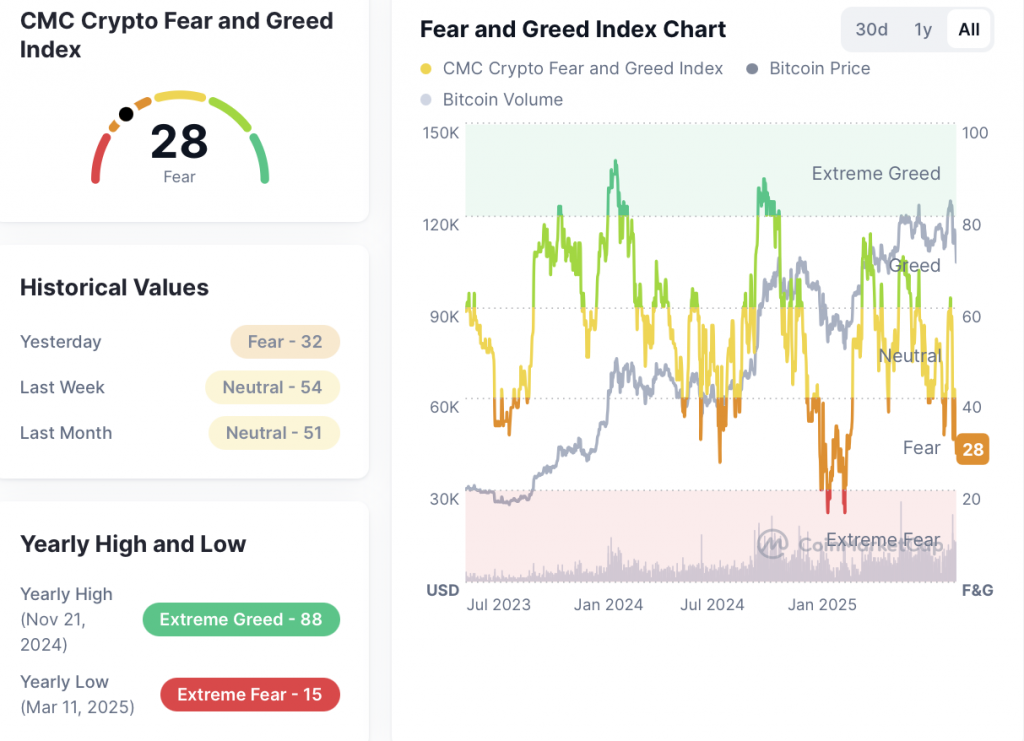Click the Last Week Neutral - 54 badge

pyautogui.click(x=273, y=387)
